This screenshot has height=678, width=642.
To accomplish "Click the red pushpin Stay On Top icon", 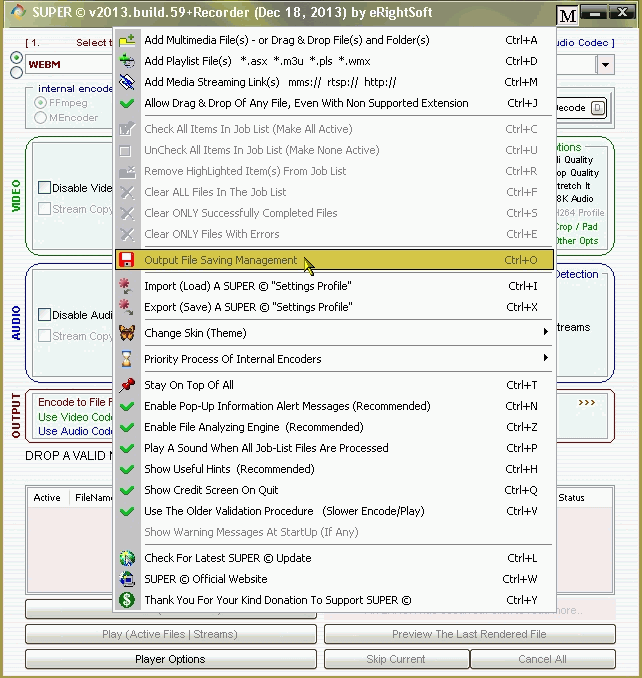I will [x=127, y=385].
